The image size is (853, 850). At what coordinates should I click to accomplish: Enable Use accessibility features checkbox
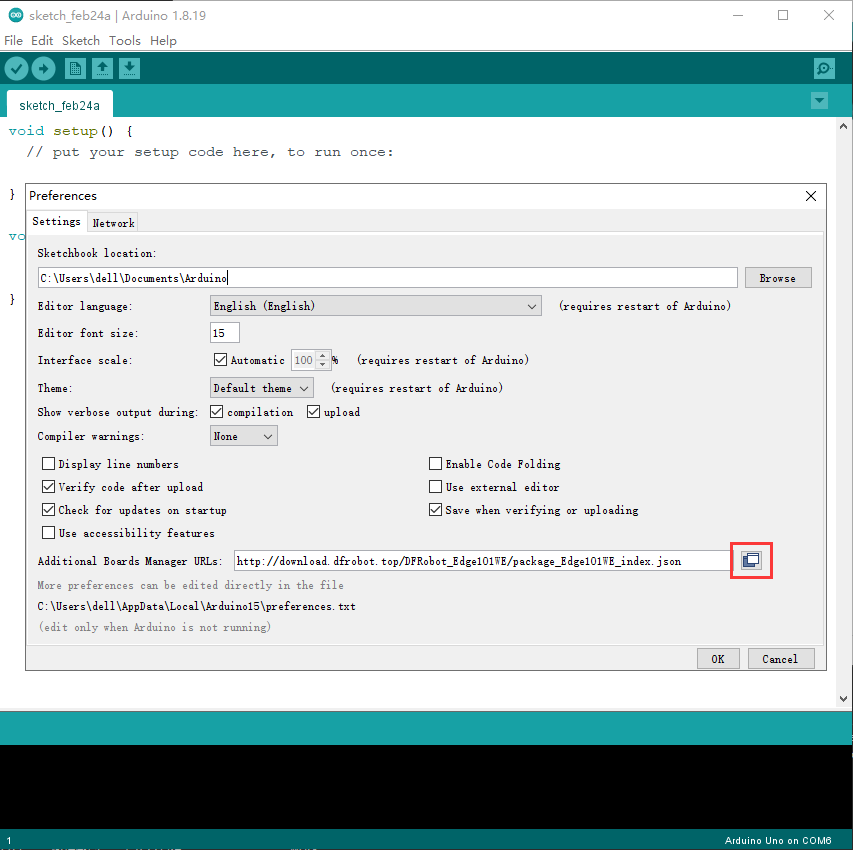pyautogui.click(x=48, y=533)
